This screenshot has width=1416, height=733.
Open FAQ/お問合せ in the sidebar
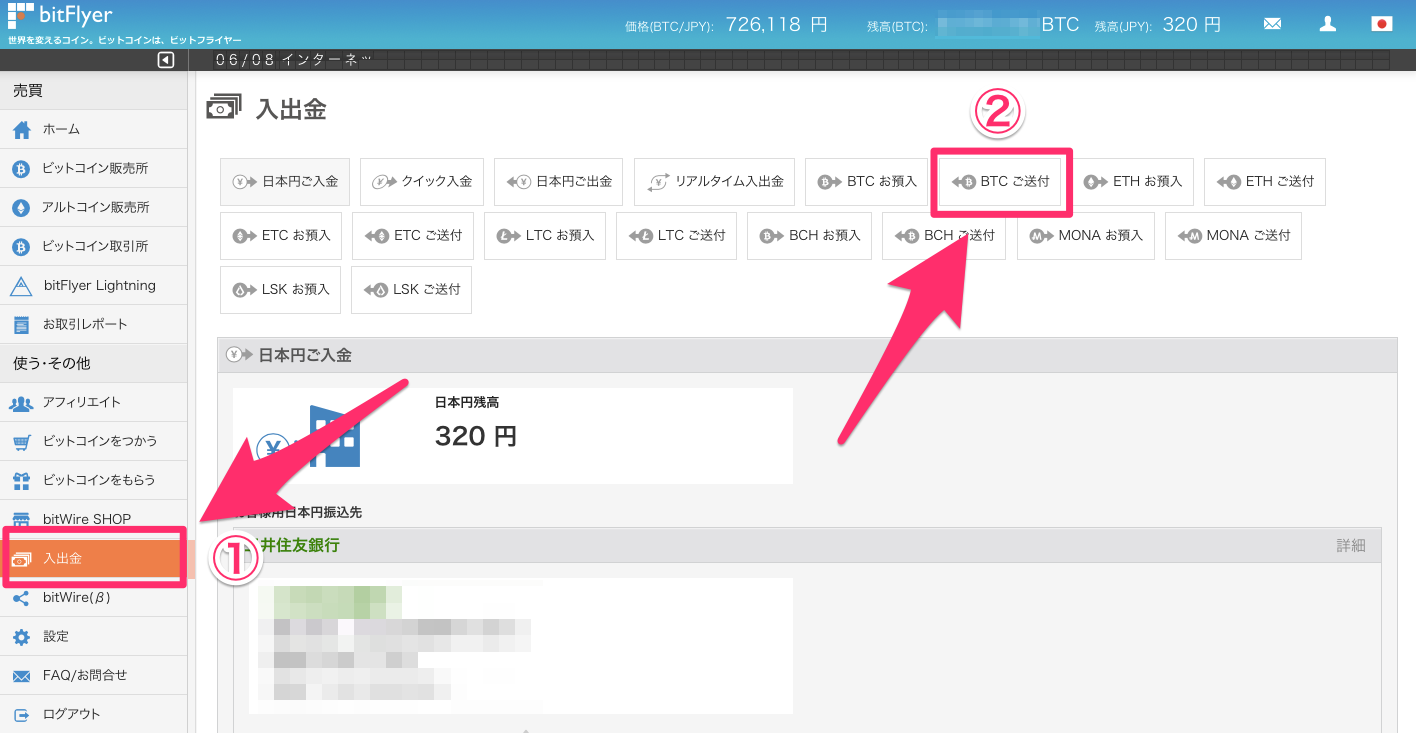coord(85,675)
